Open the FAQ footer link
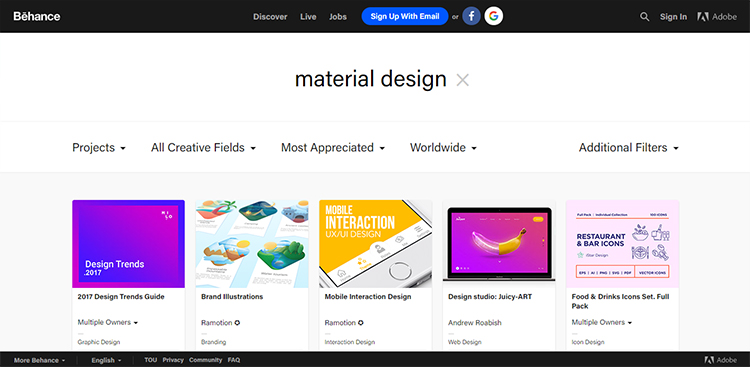Image resolution: width=750 pixels, height=367 pixels. tap(234, 360)
